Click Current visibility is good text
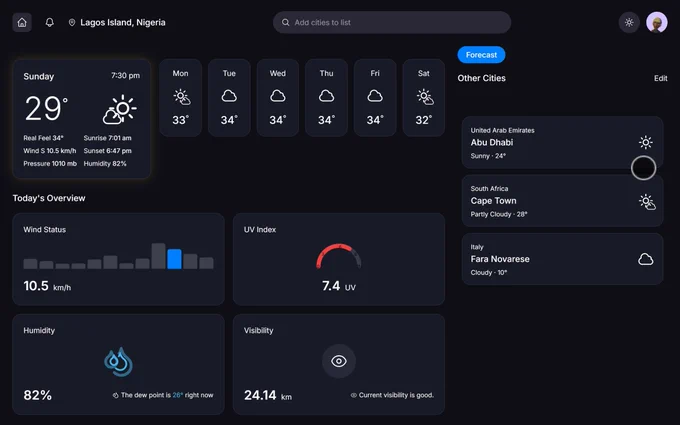Screen dimensions: 680x425 (396, 395)
